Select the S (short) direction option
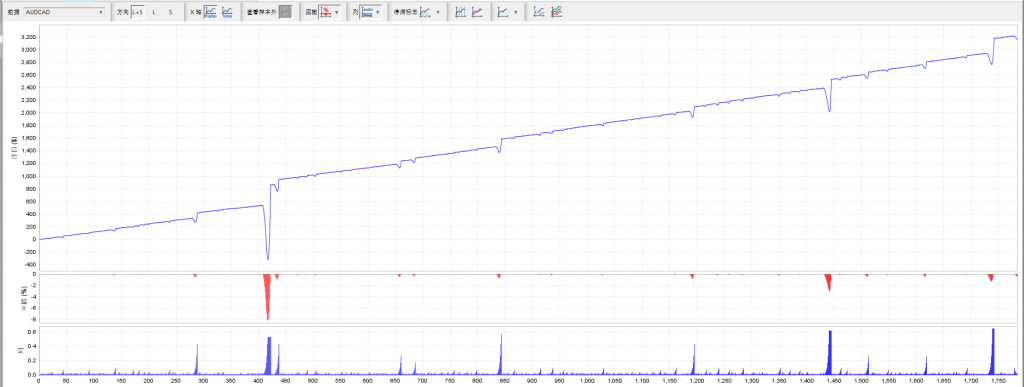 (x=170, y=12)
